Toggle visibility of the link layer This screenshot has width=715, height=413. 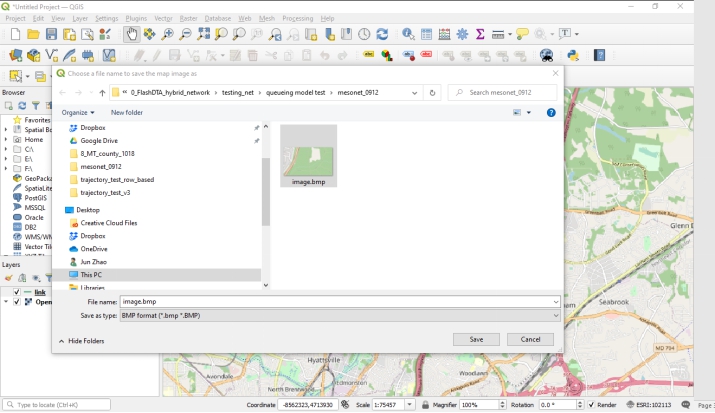(x=17, y=292)
